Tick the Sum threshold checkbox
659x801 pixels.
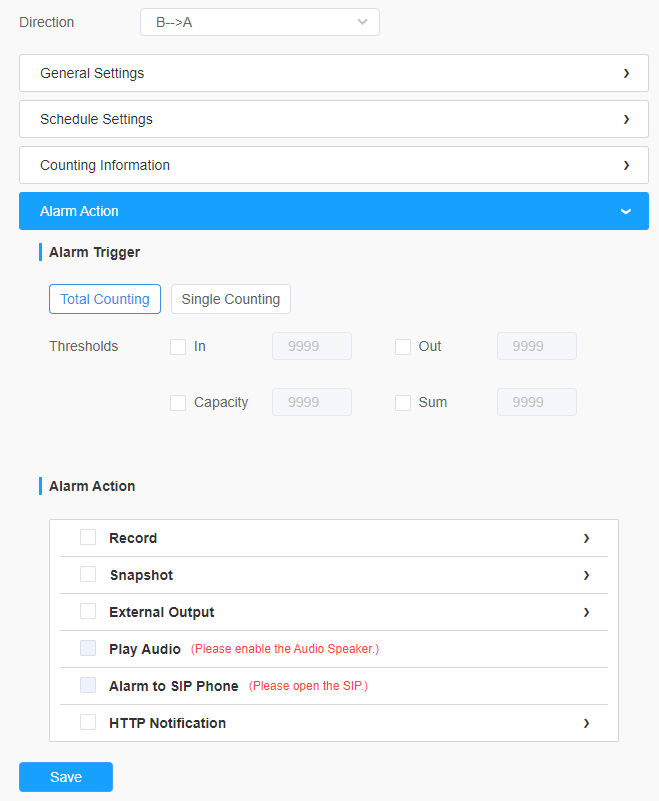(x=403, y=403)
